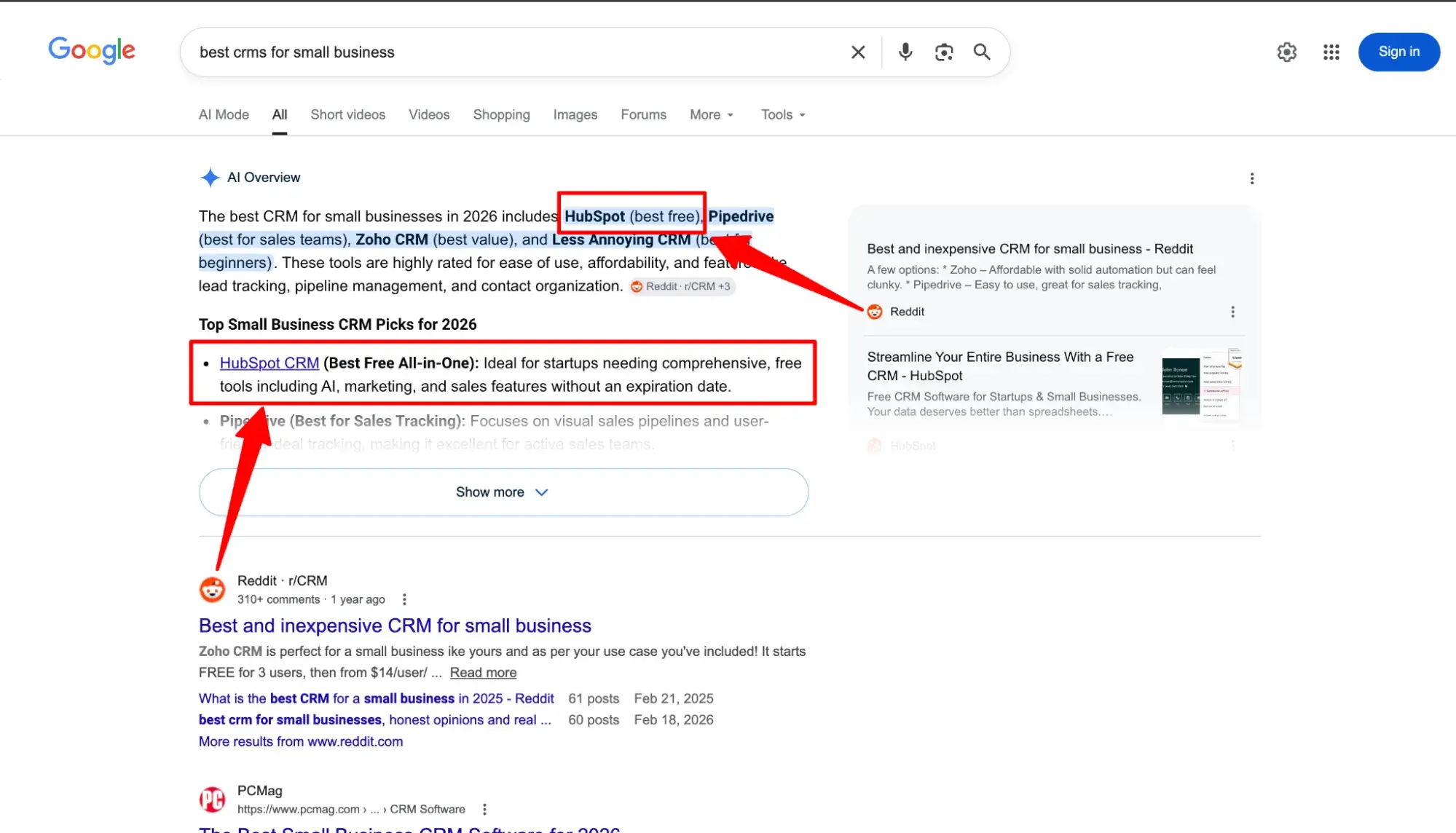Switch to AI Mode tab

(224, 114)
